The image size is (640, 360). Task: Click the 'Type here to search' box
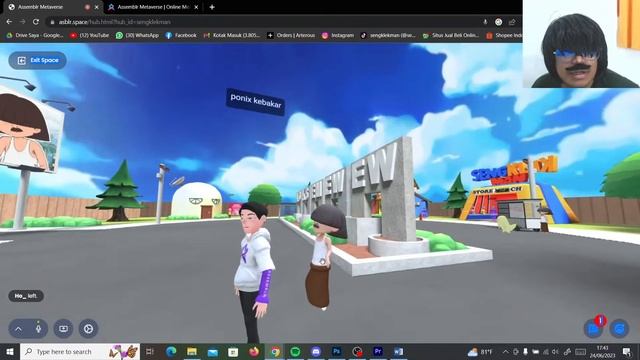pos(80,351)
